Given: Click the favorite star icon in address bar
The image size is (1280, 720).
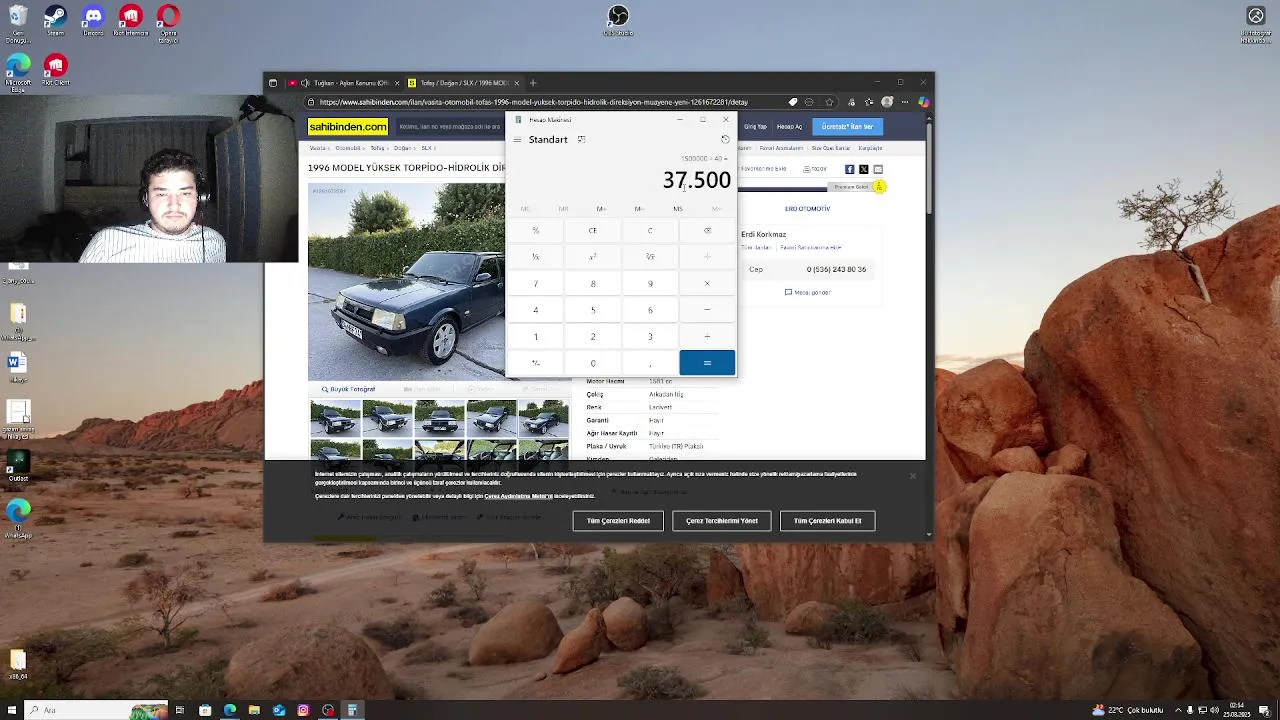Looking at the screenshot, I should (x=829, y=102).
